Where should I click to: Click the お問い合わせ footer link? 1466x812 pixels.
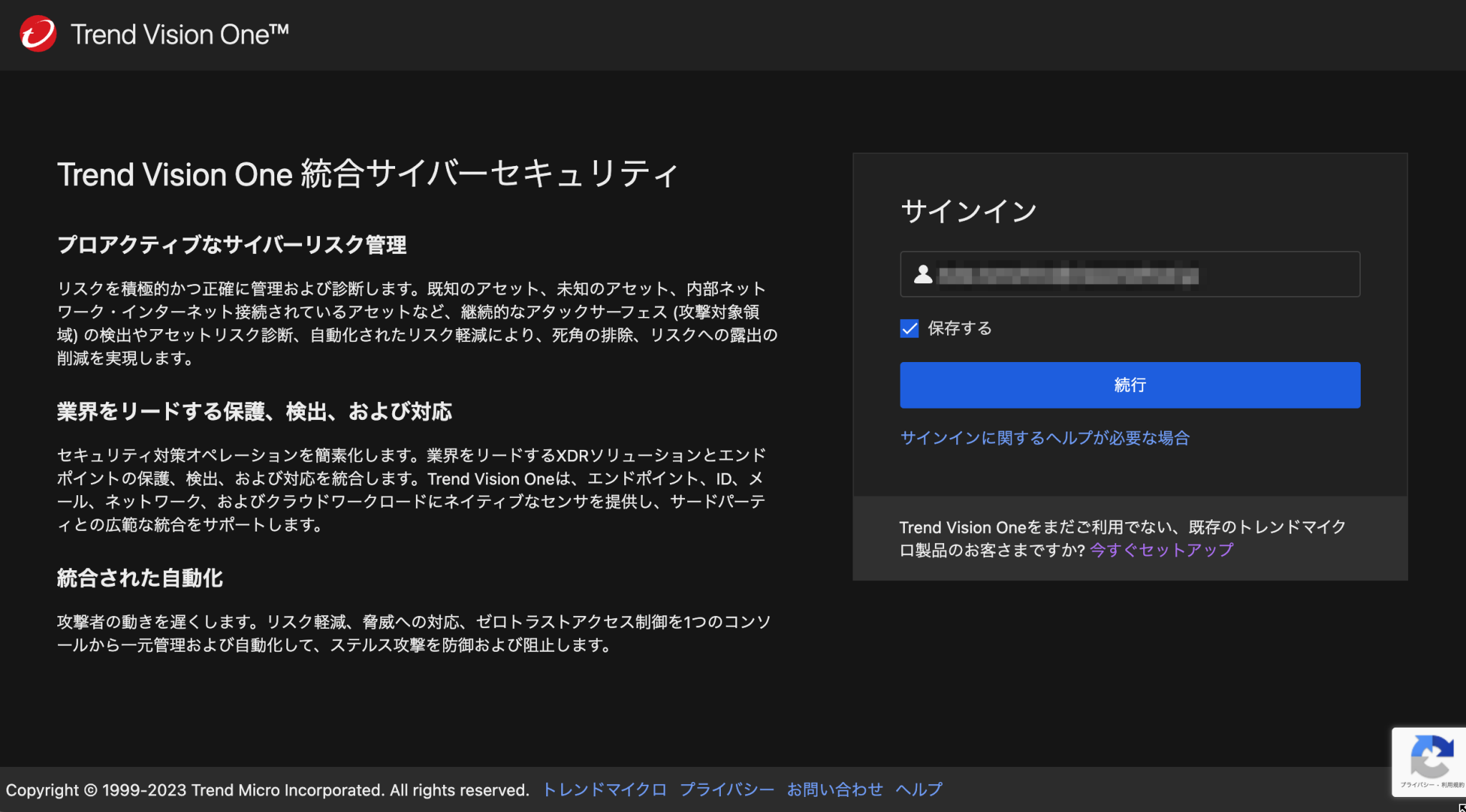tap(835, 789)
